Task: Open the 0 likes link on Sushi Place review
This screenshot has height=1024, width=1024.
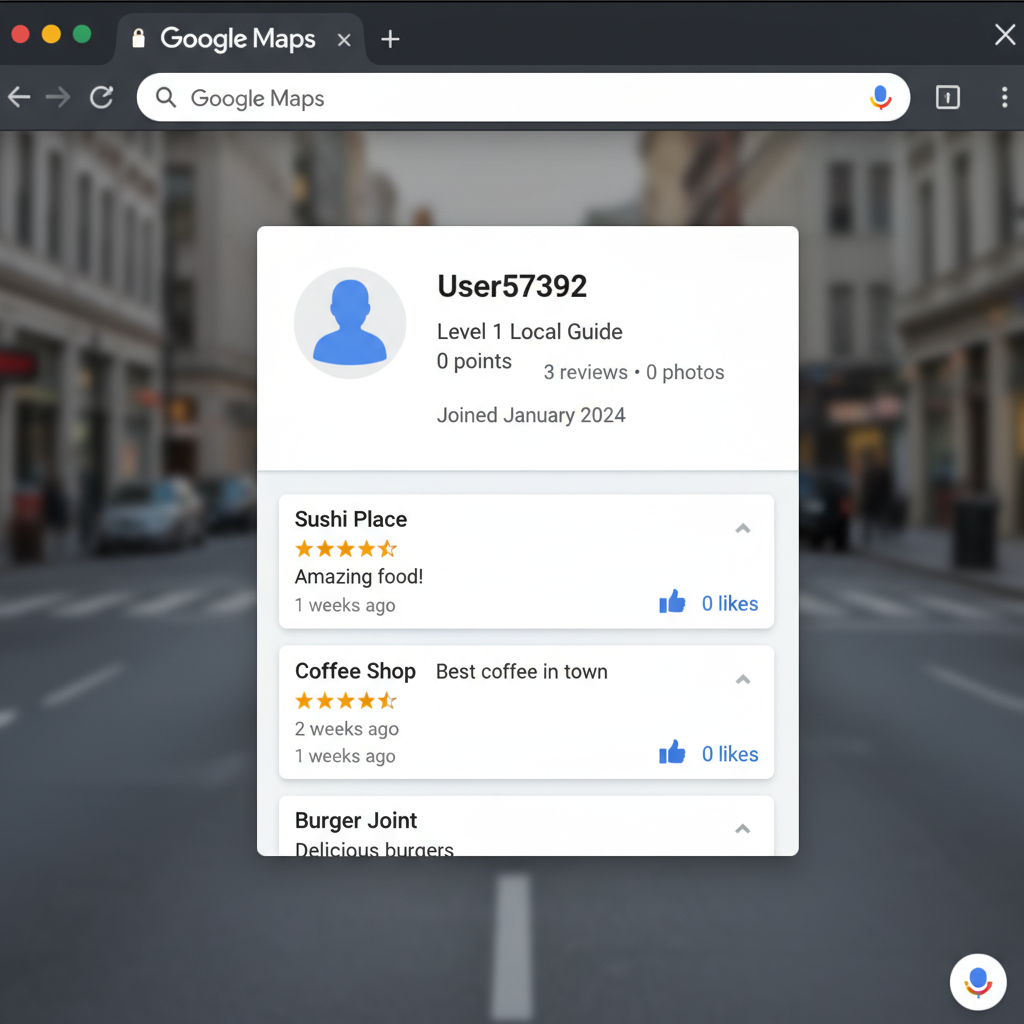Action: pos(729,602)
